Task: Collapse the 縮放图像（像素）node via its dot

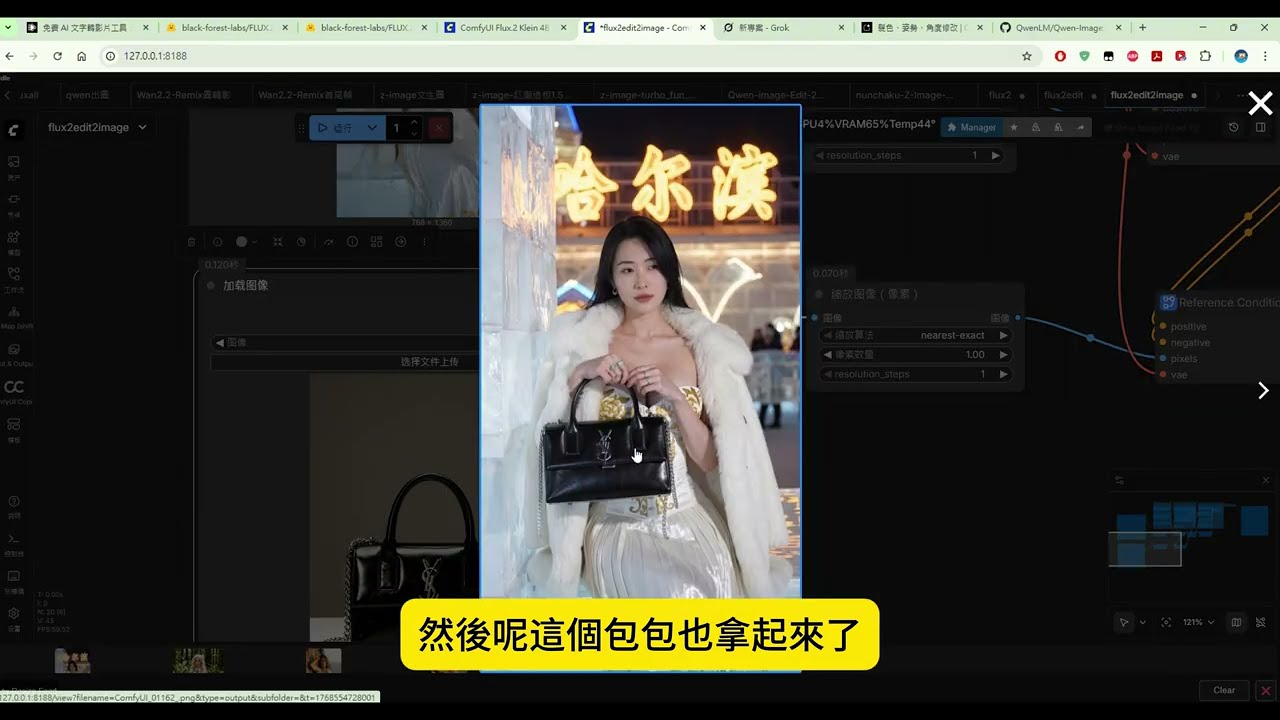Action: coord(819,294)
